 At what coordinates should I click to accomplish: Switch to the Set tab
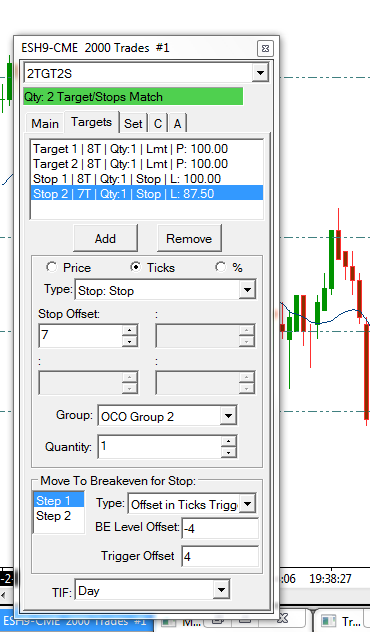(133, 123)
